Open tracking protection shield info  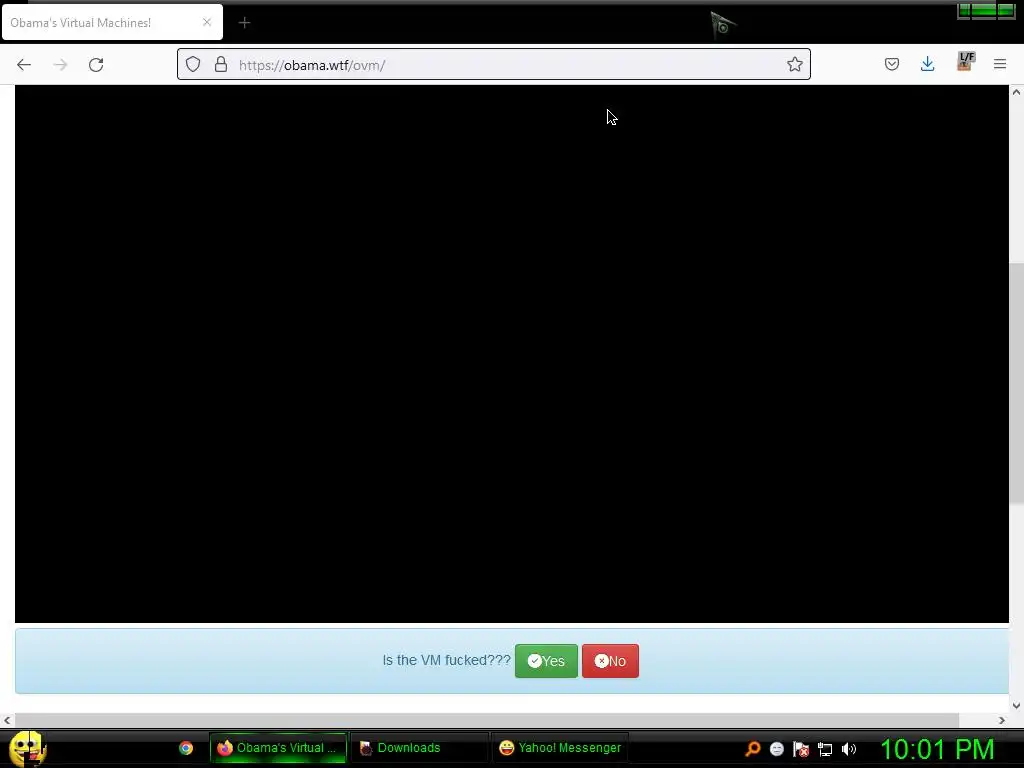(193, 64)
